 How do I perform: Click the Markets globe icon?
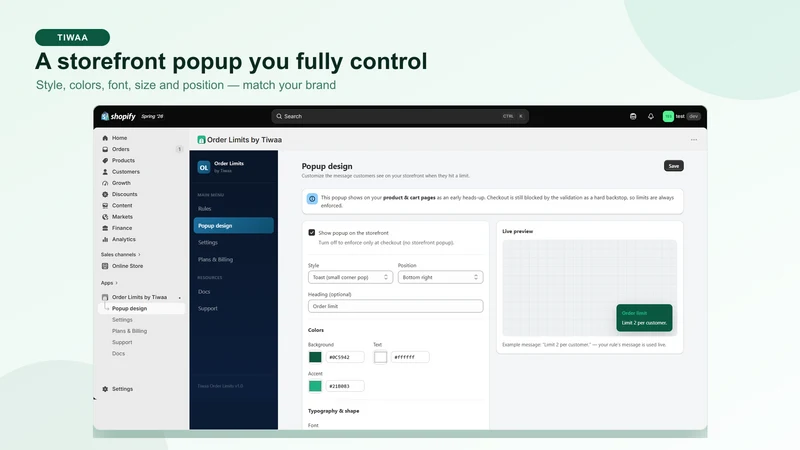[x=105, y=217]
